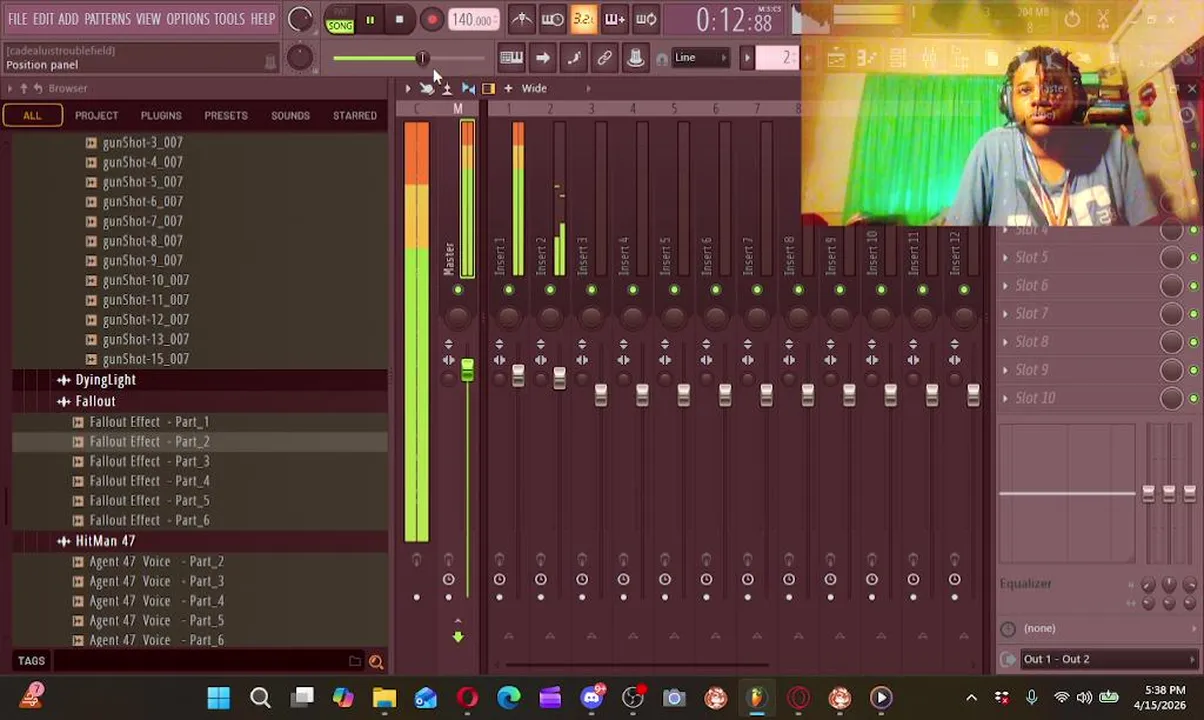Toggle the mixer extra properties icon

coord(488,89)
